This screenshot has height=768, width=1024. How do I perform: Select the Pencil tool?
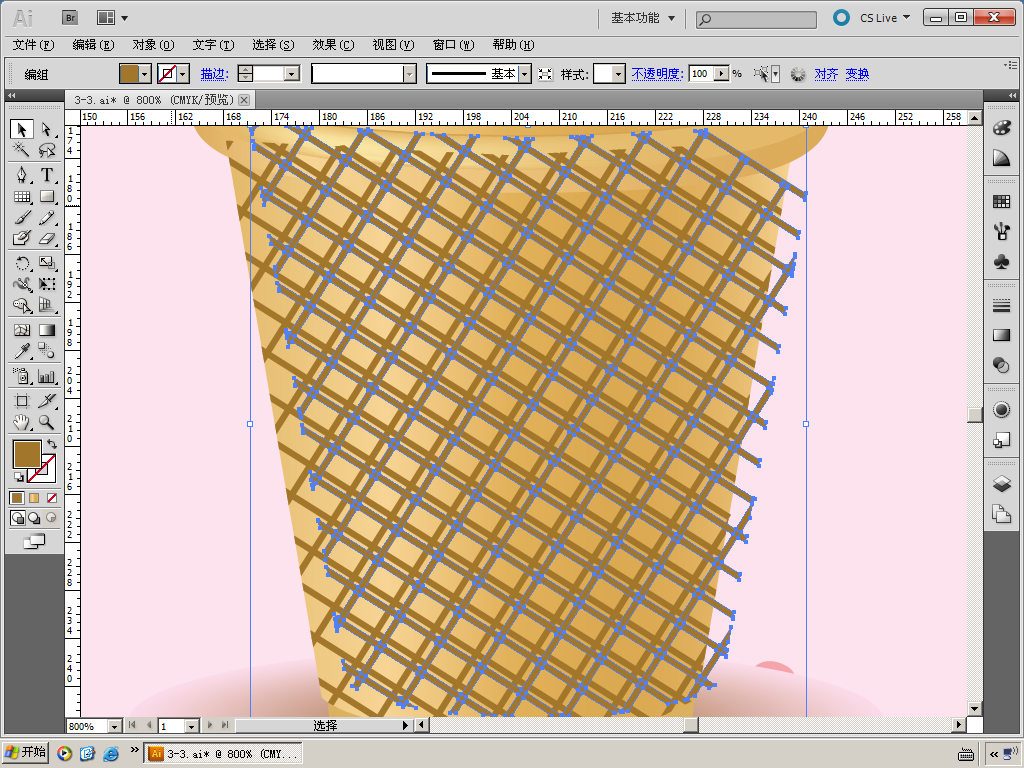coord(46,217)
